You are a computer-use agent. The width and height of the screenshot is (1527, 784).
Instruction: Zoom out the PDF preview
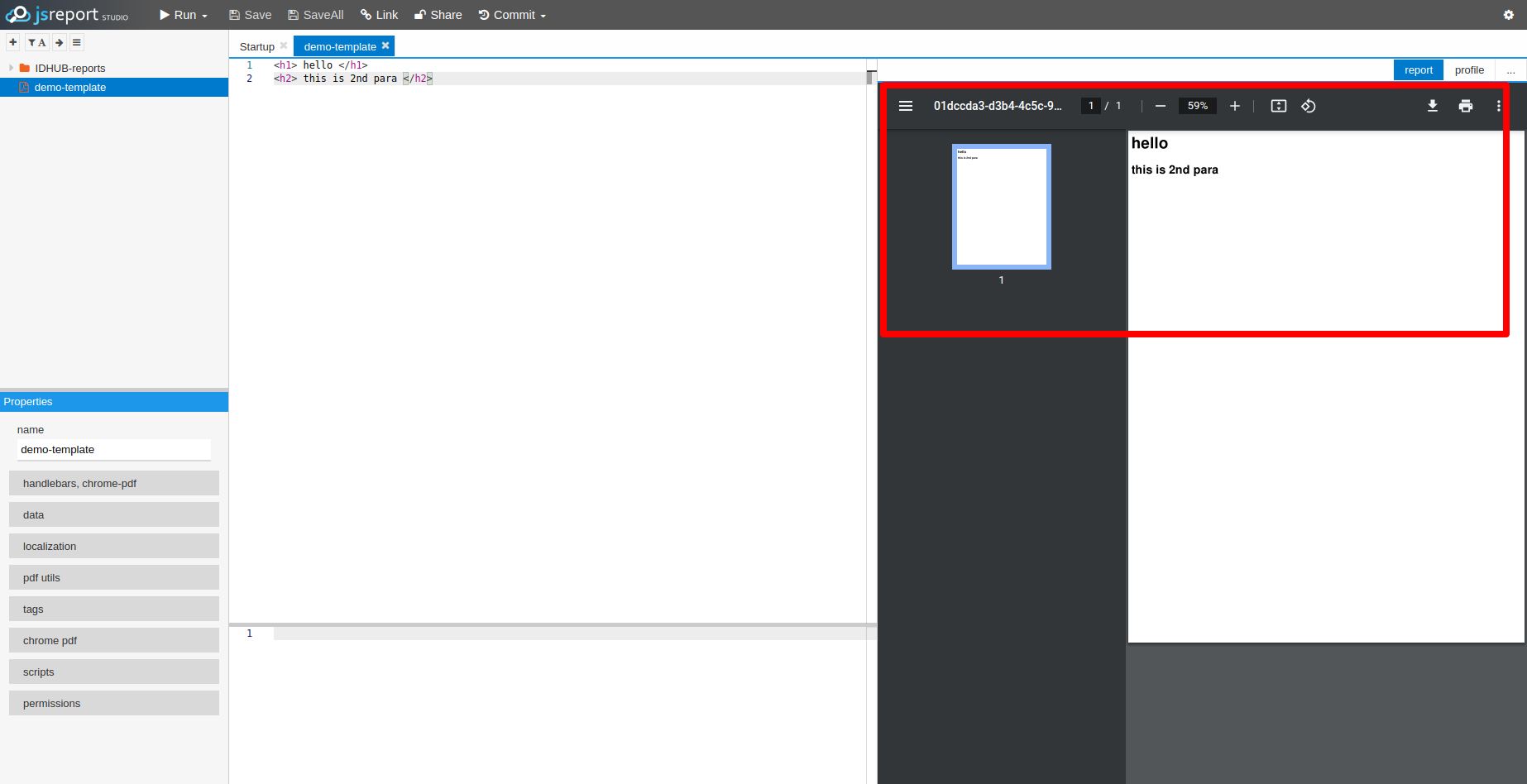coord(1160,106)
